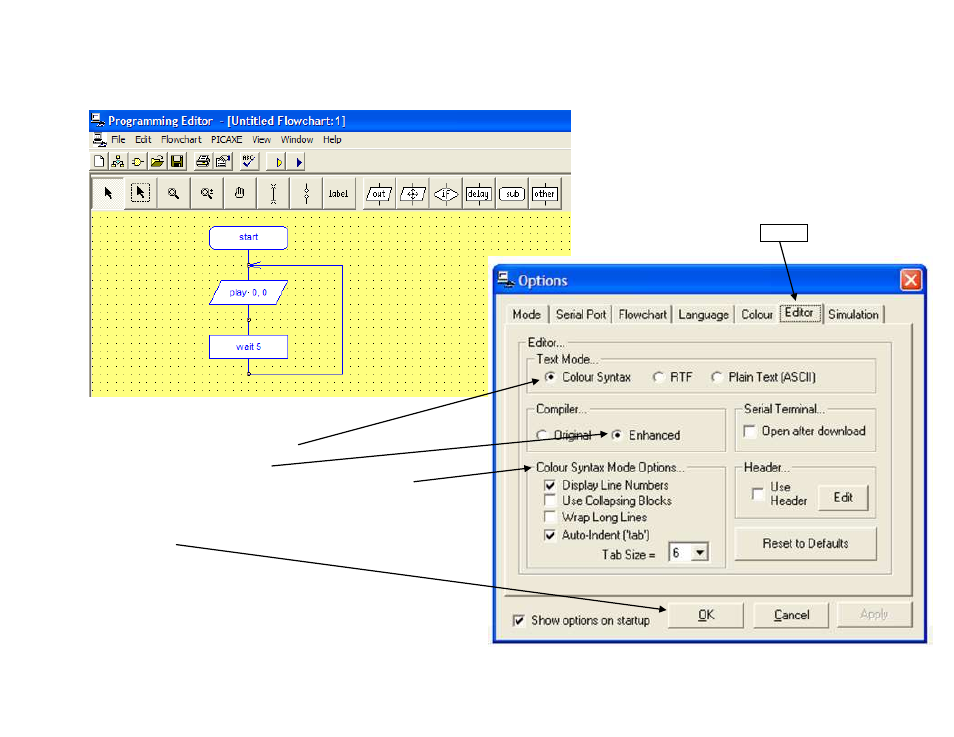
Task: Select the 'wait 5' flowchart block
Action: coord(248,347)
